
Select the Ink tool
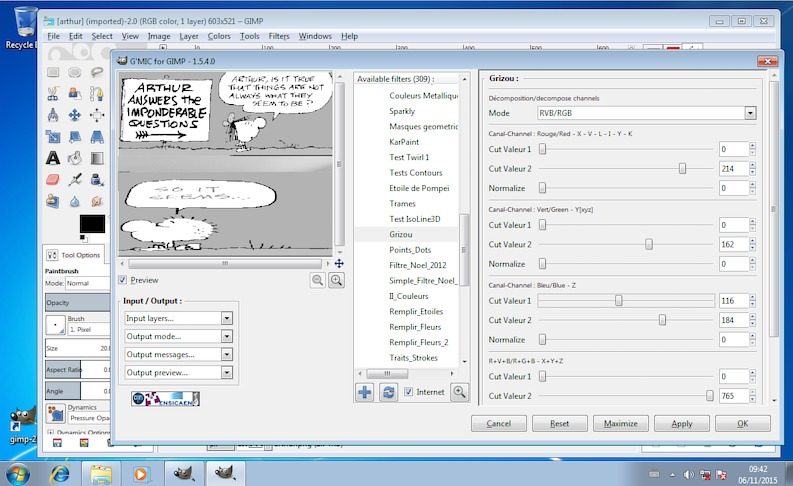(97, 180)
